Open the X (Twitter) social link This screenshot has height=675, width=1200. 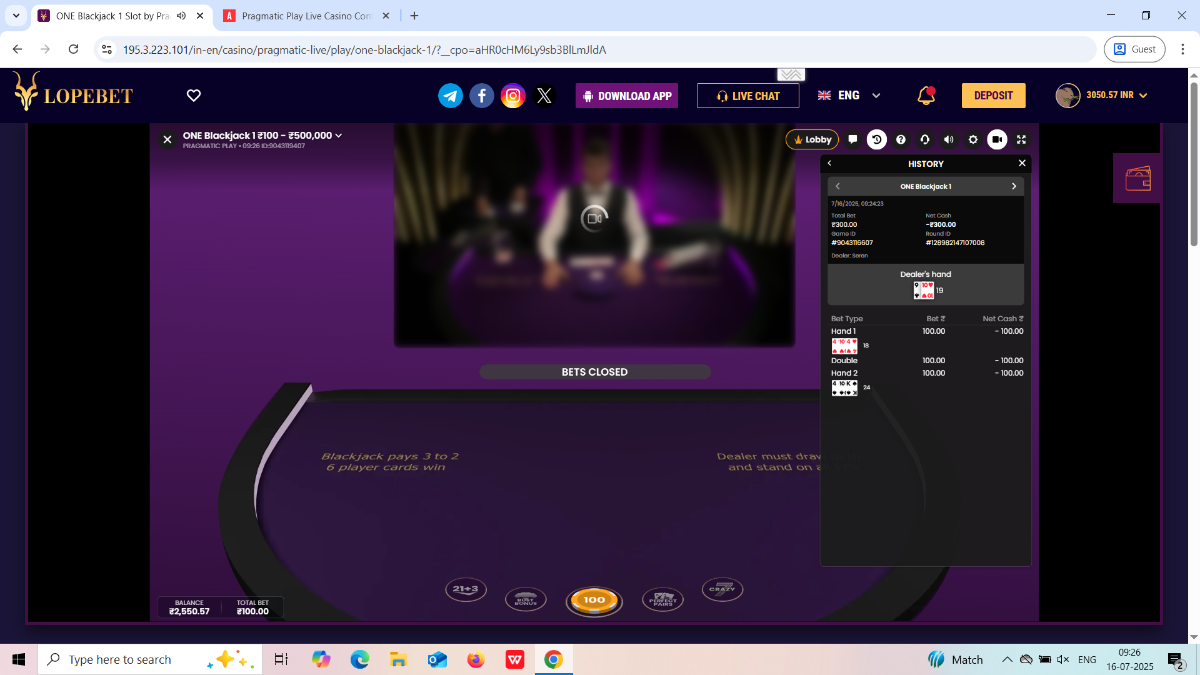point(544,95)
